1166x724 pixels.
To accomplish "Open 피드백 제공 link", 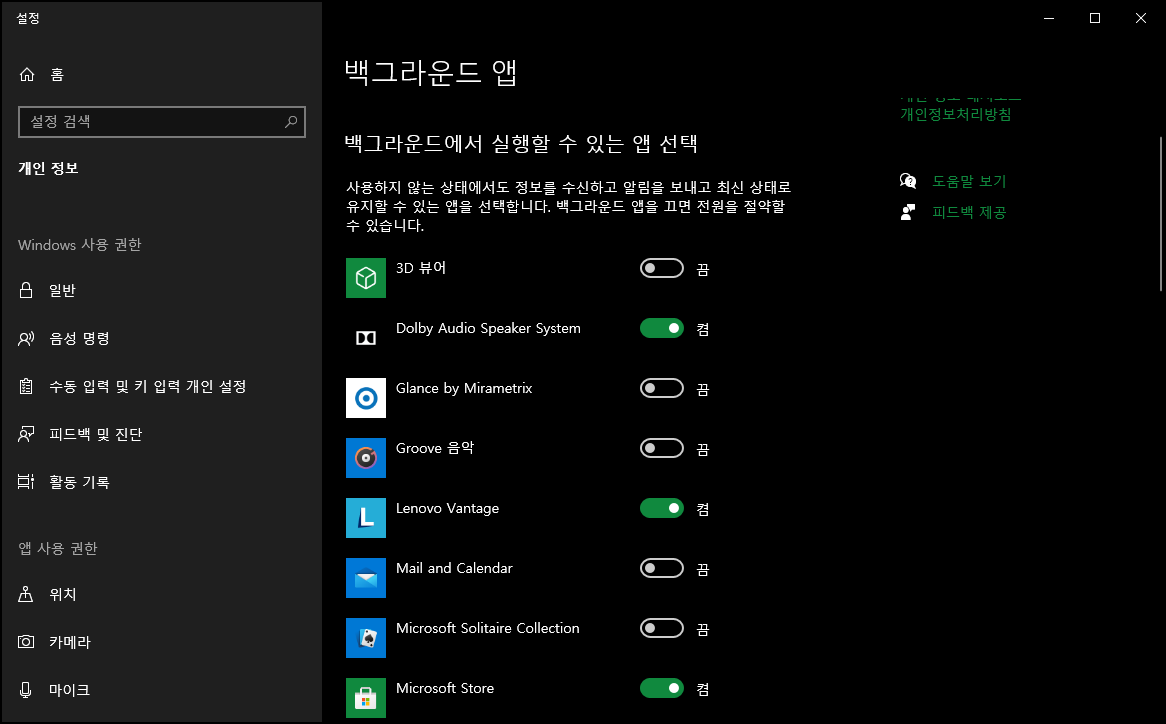I will coord(969,213).
